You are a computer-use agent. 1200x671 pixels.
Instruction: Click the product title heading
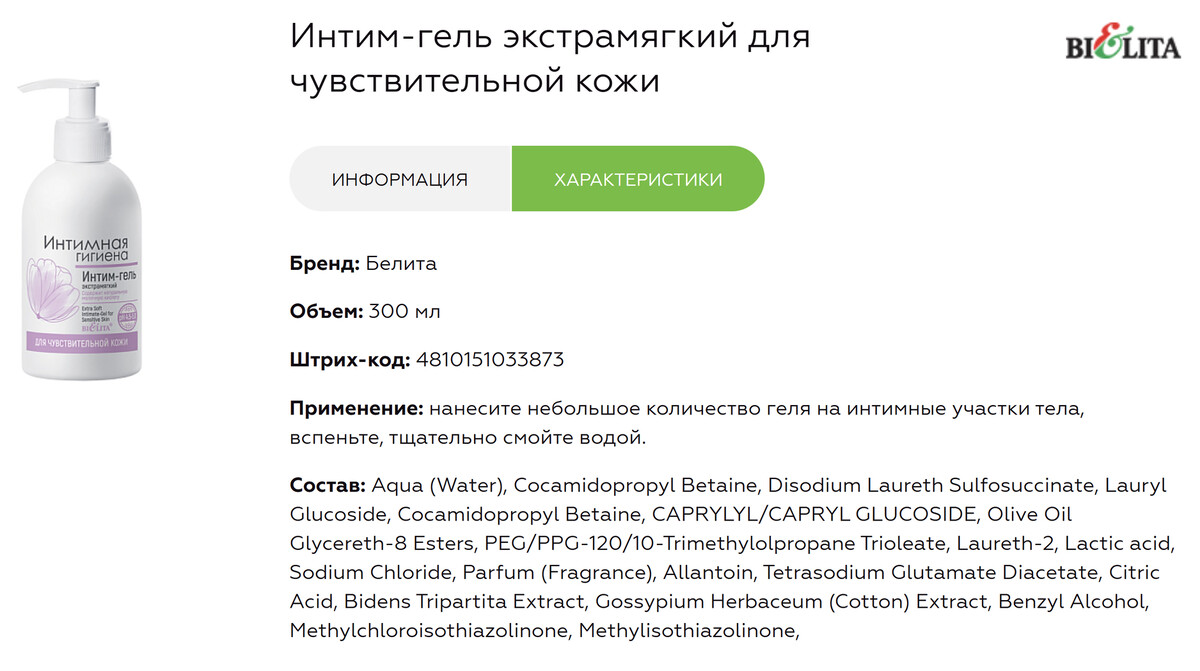(550, 58)
